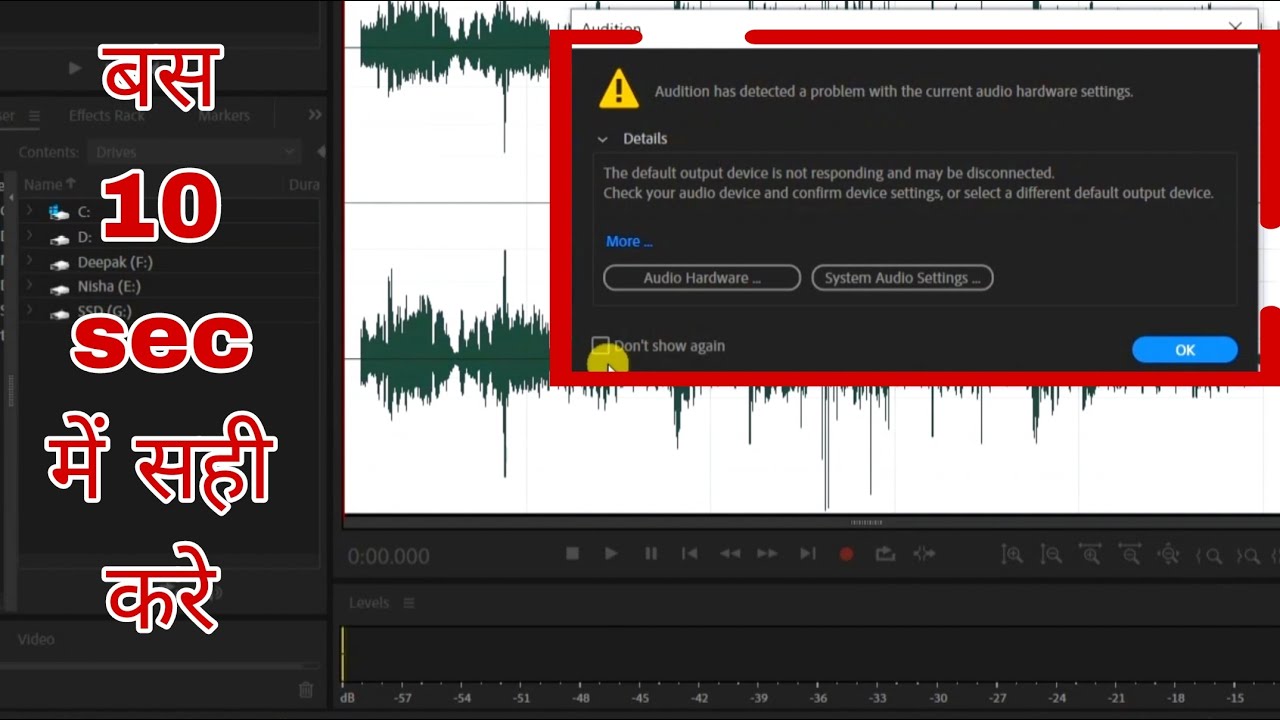Expand the Nisha (E:) drive row

point(30,286)
